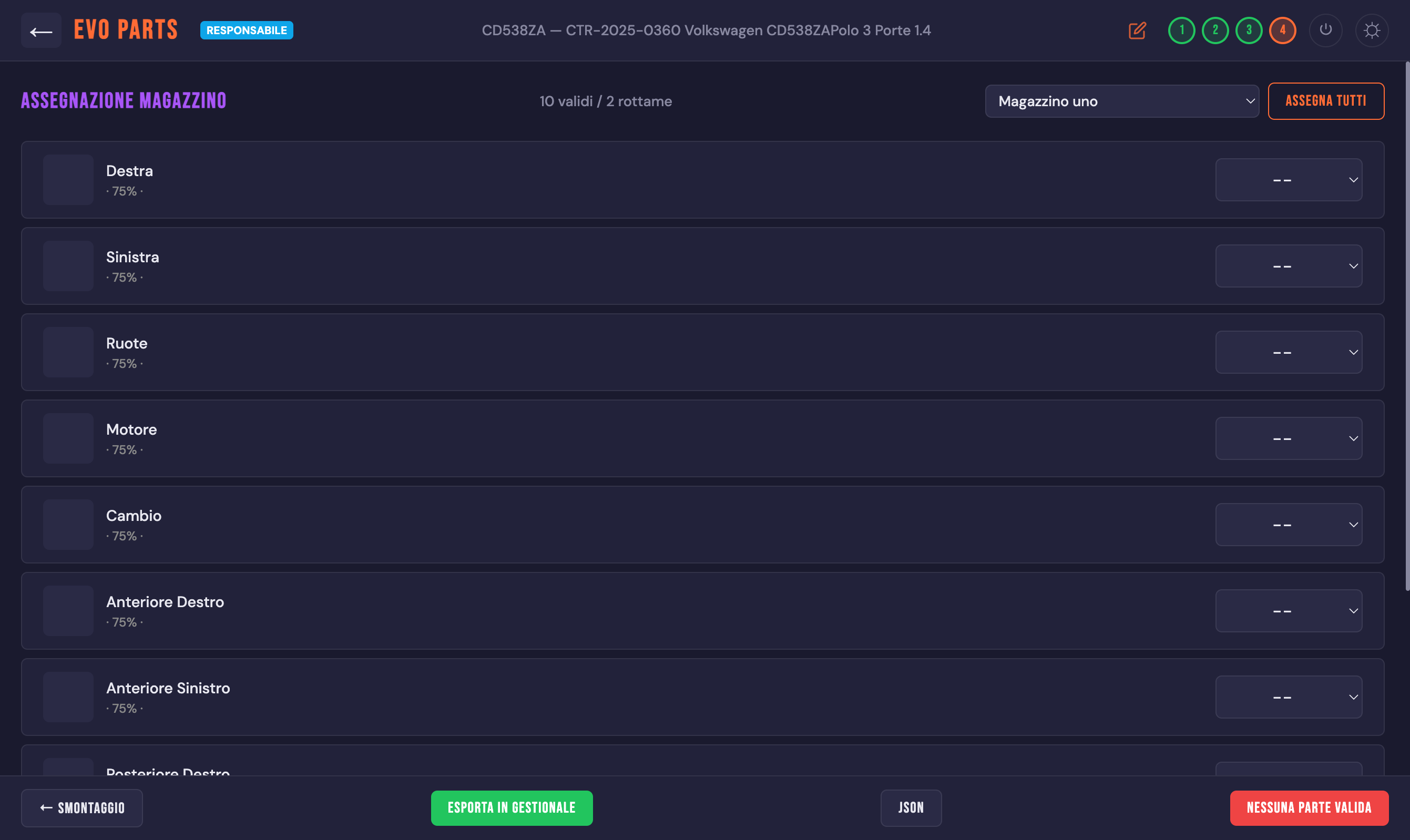Return to Smontaggio step button
Viewport: 1410px width, 840px height.
[82, 808]
